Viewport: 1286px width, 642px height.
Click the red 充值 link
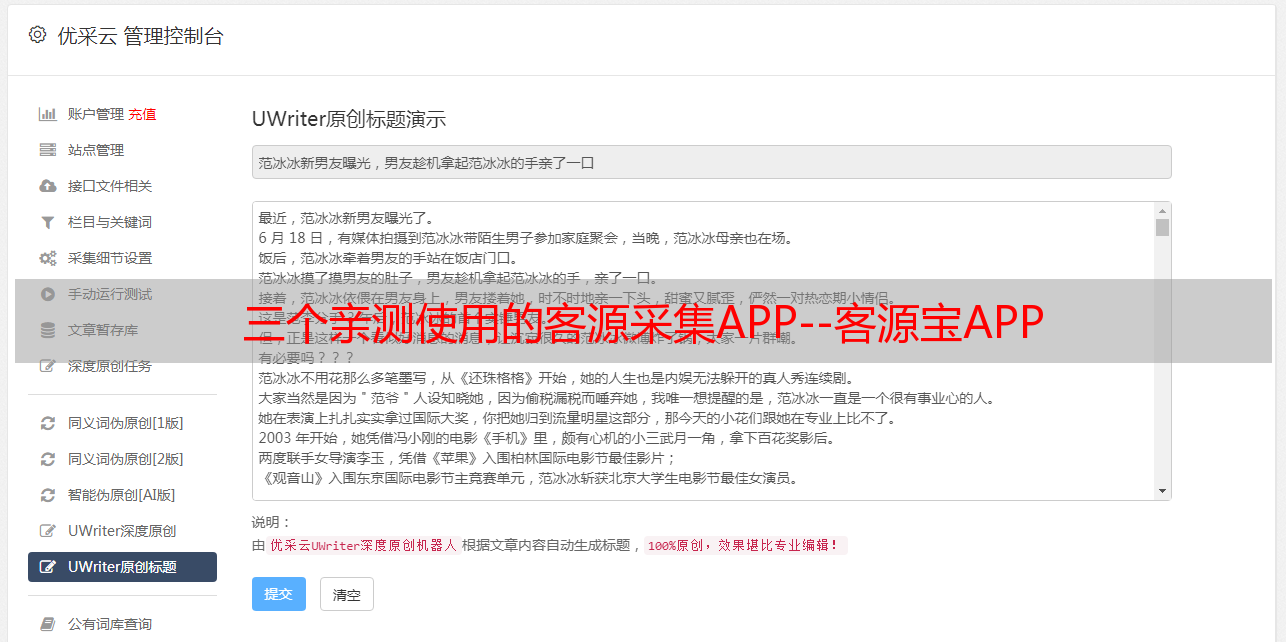tap(142, 114)
